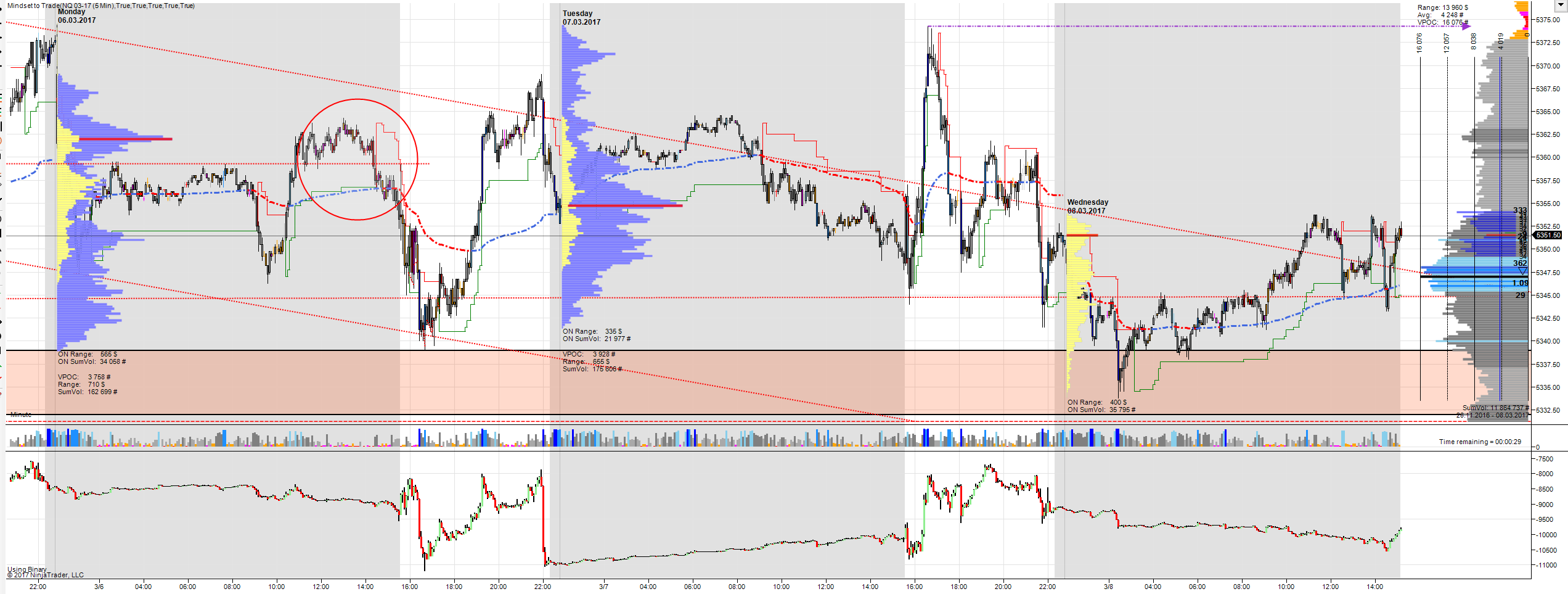Click the 'ON Range: 565 $' text

[x=88, y=354]
